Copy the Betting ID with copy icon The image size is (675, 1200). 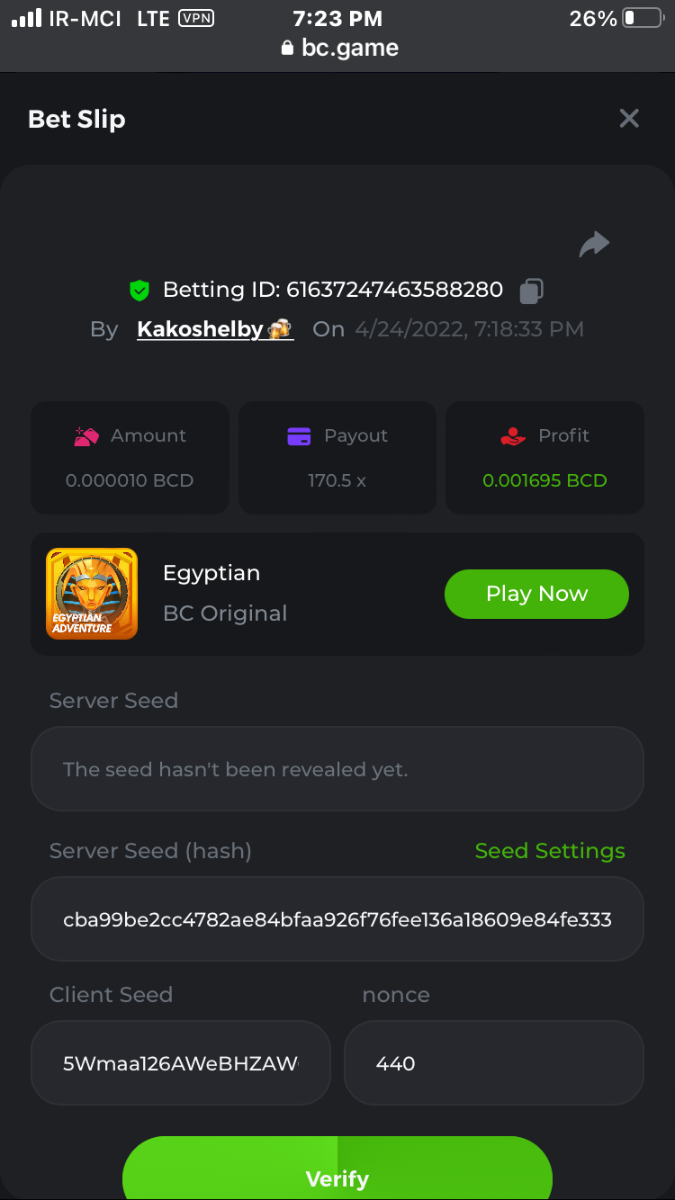[531, 291]
